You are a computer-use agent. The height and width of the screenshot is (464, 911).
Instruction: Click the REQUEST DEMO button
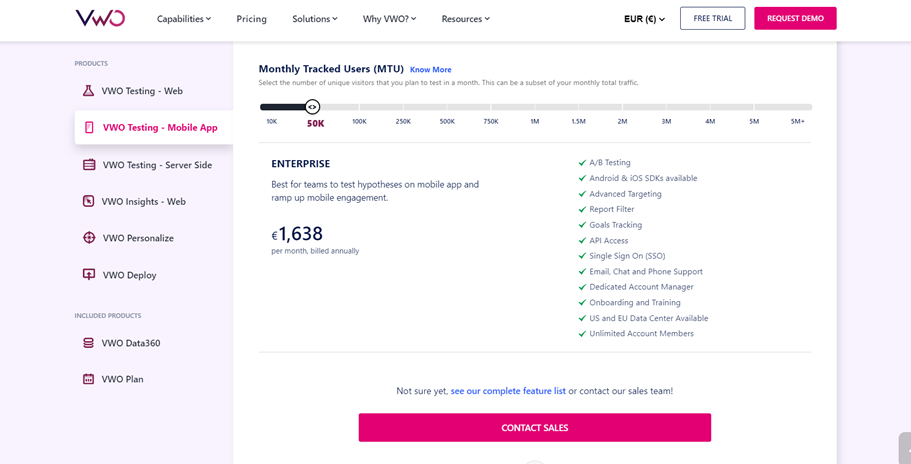click(x=795, y=19)
